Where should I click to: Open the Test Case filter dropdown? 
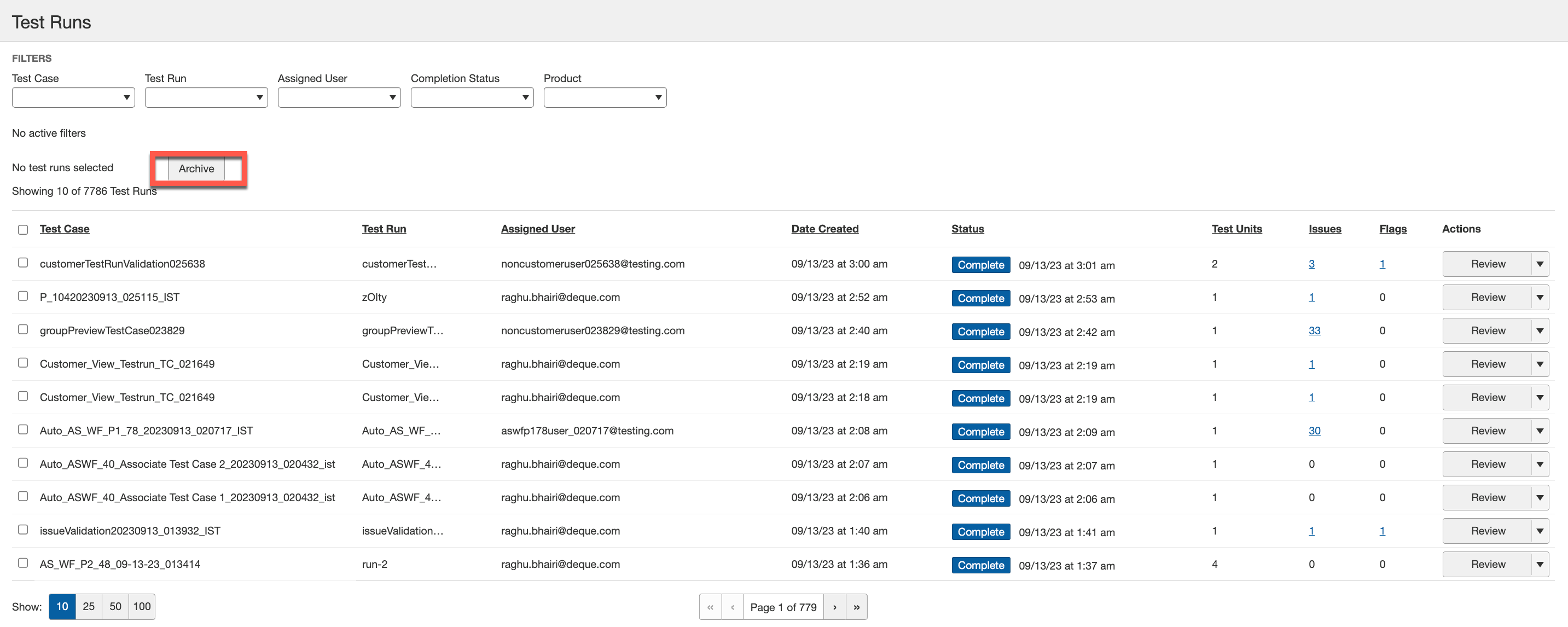73,97
